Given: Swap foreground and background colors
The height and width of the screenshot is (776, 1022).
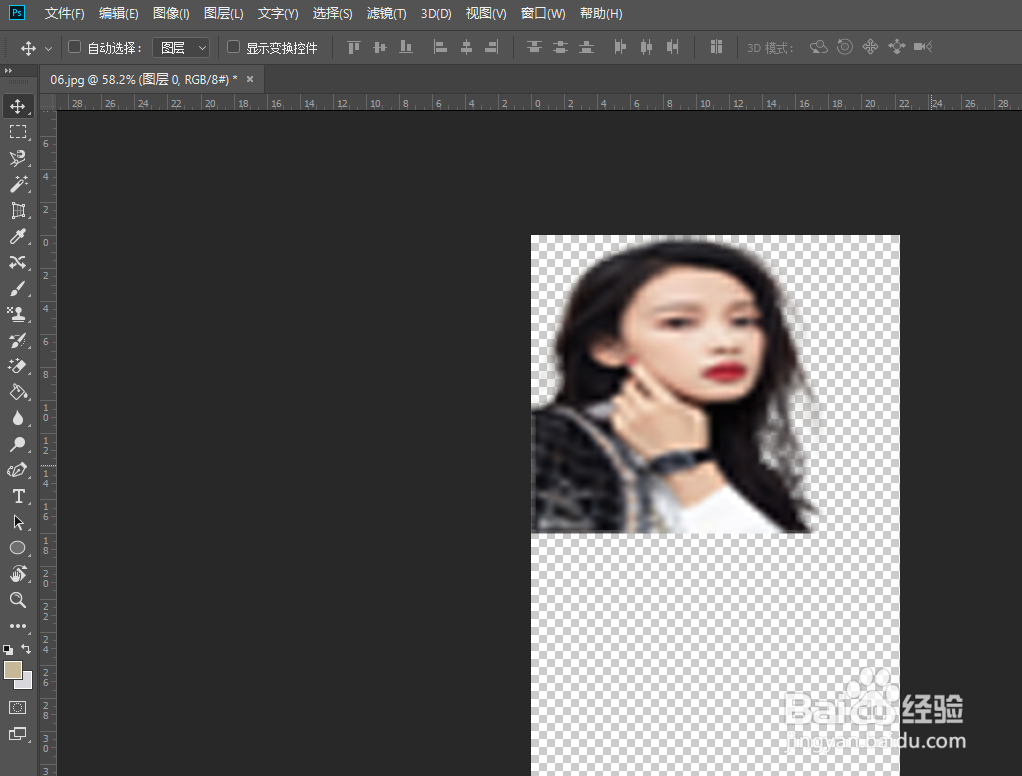Looking at the screenshot, I should pyautogui.click(x=26, y=649).
